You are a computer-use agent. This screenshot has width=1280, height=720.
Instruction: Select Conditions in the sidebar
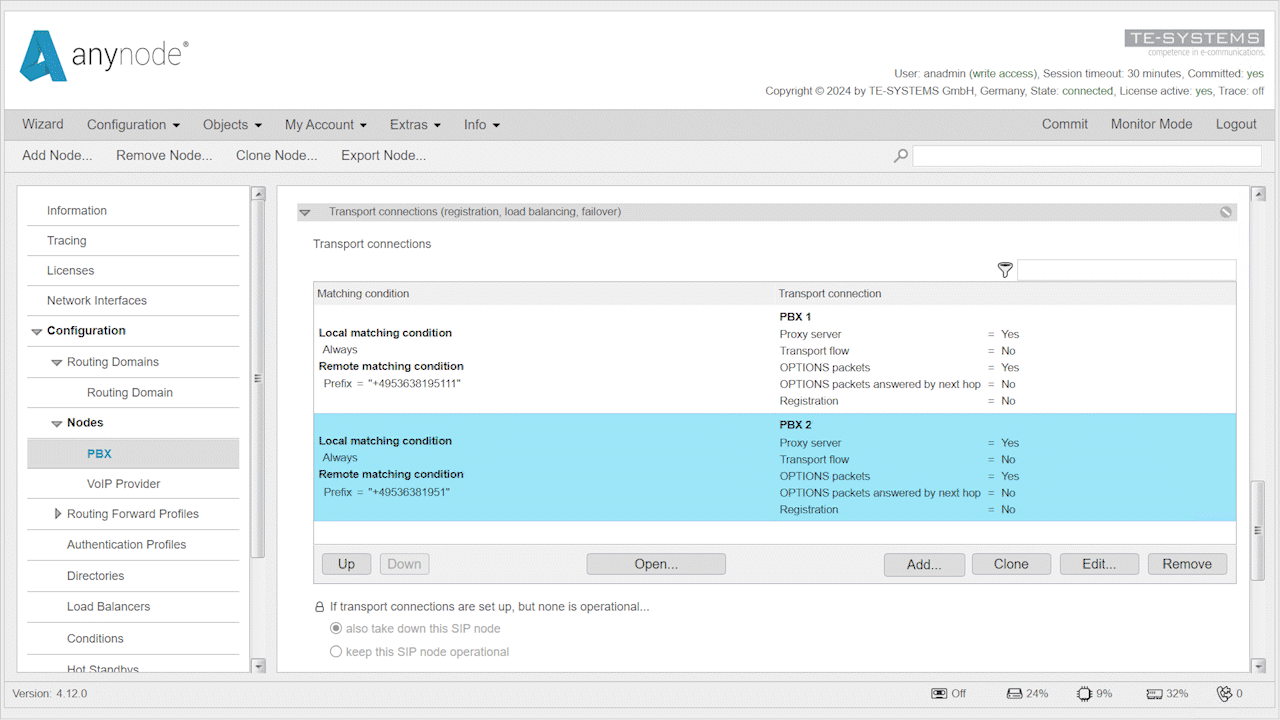(95, 639)
